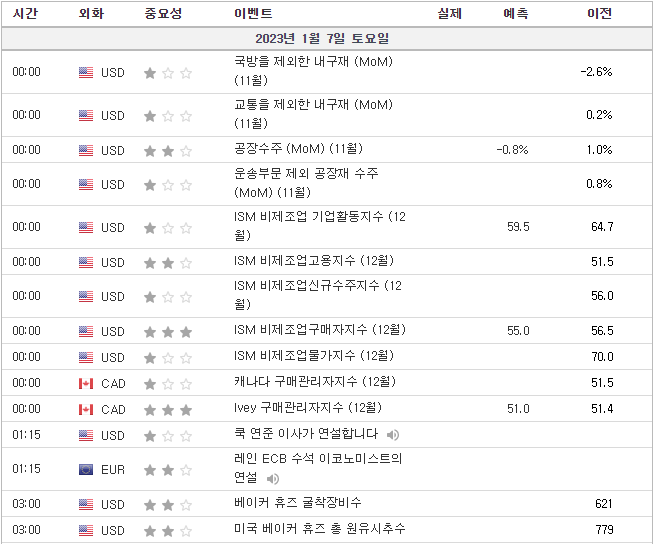654x544 pixels.
Task: Open ISM 비제조업 기업활동지수 event
Action: pos(319,226)
